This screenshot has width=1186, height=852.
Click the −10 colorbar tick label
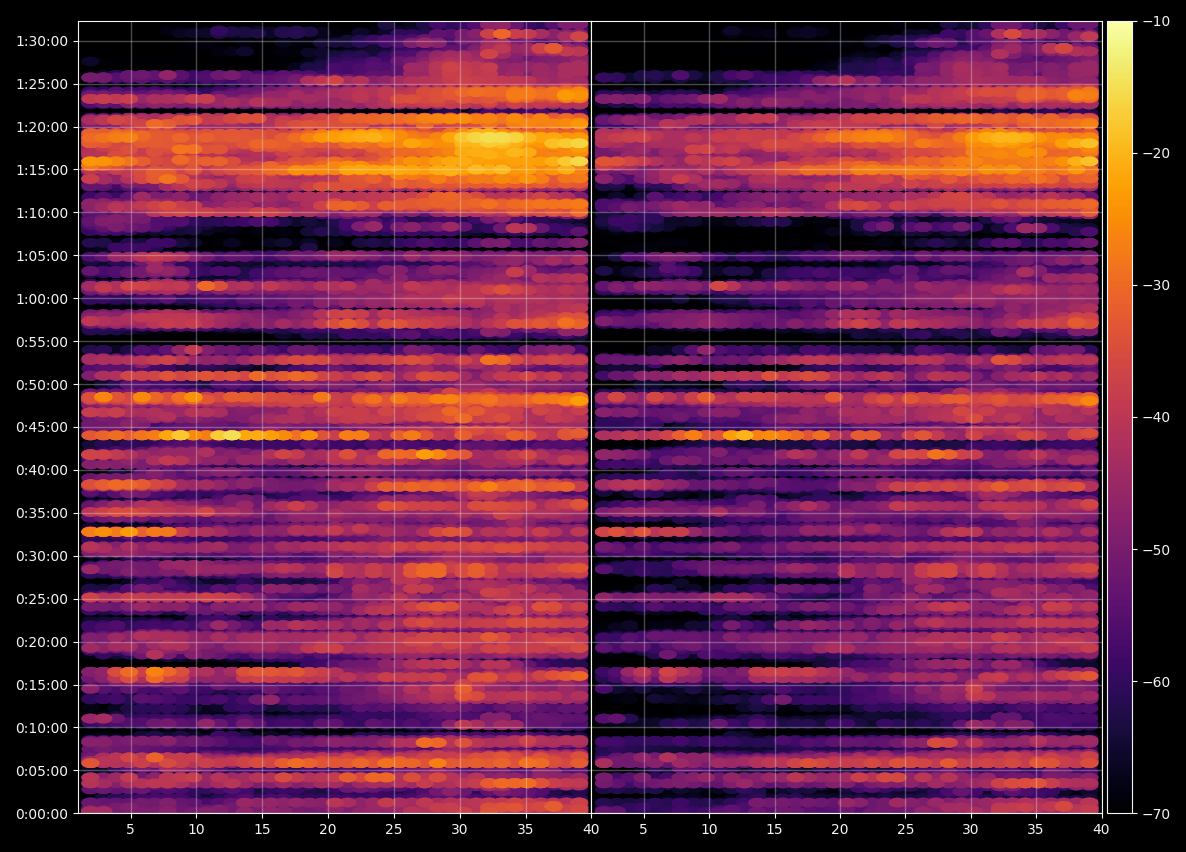coord(1155,21)
